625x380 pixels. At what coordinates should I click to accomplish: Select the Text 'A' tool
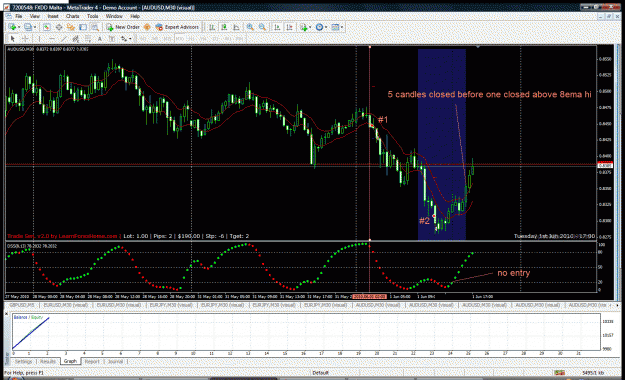click(x=100, y=39)
